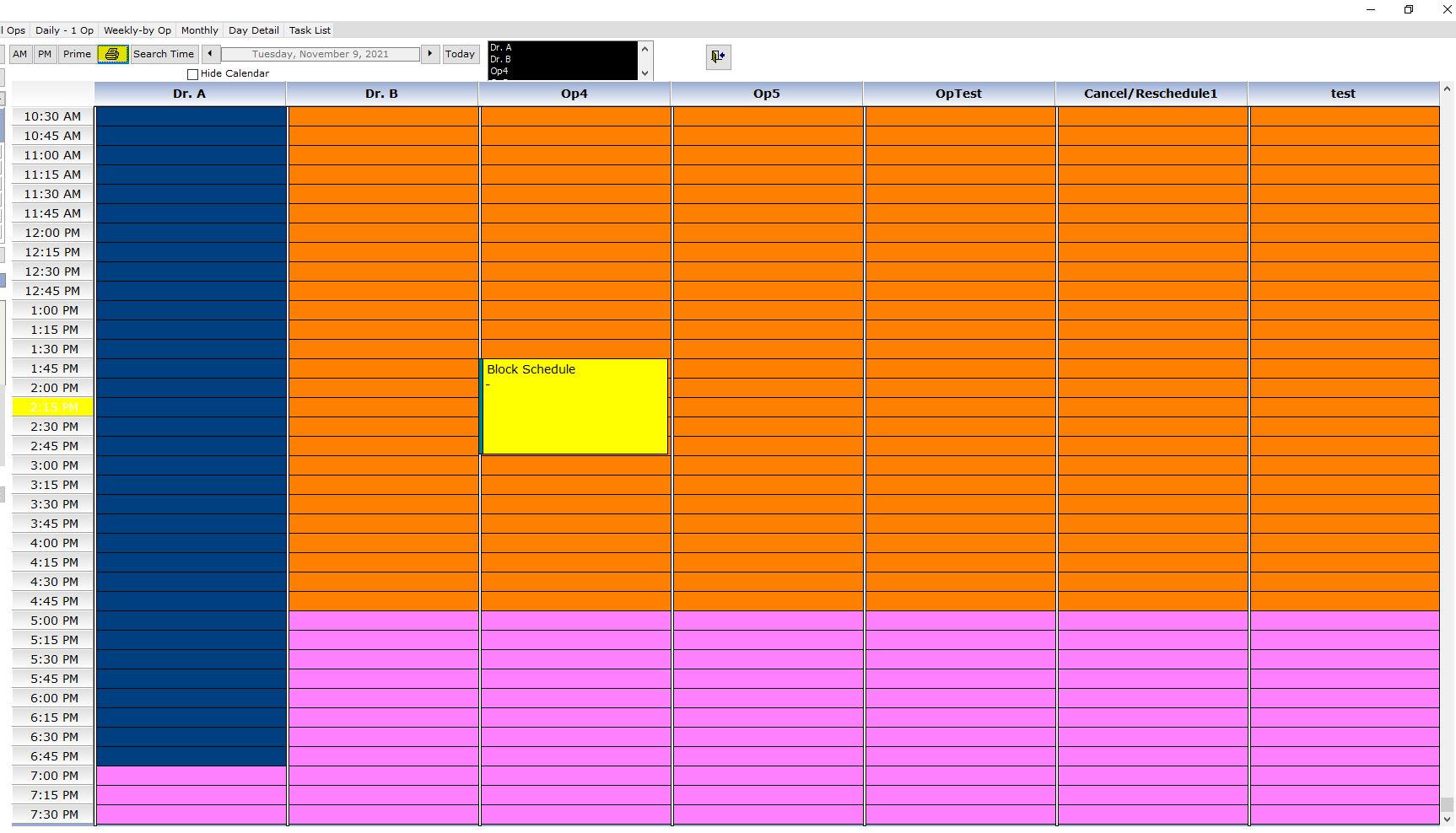Screen dimensions: 1456x833
Task: Go to previous day with left arrow
Action: tap(211, 54)
